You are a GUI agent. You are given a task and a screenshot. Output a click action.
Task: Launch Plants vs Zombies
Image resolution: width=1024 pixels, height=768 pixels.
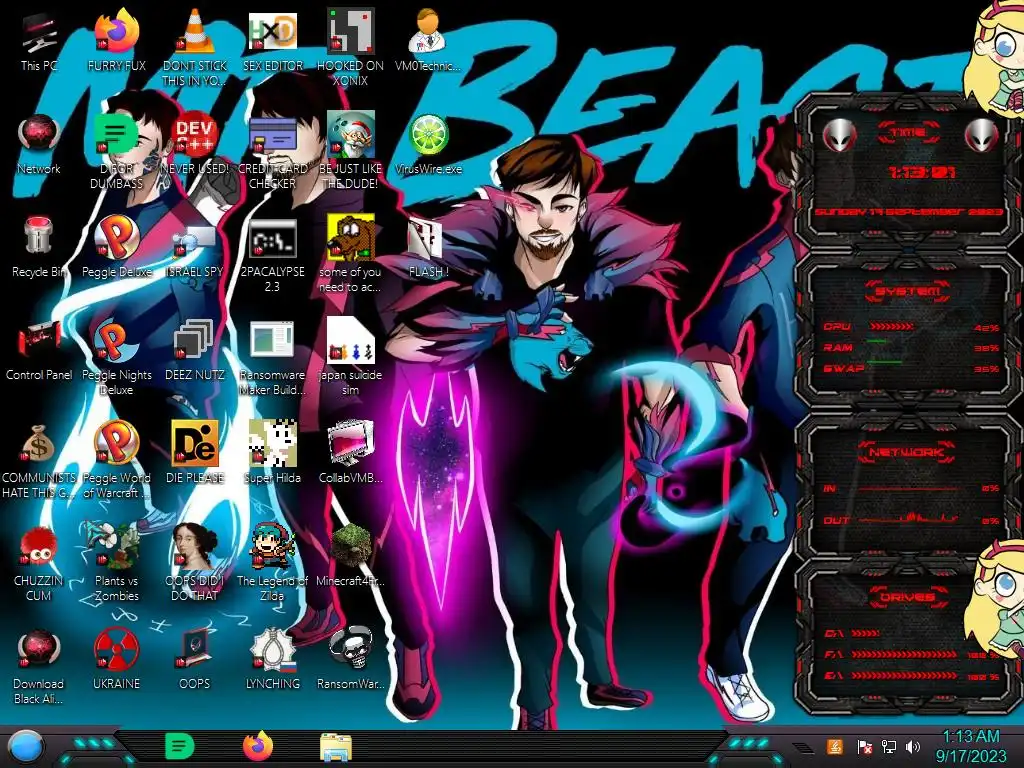point(116,563)
